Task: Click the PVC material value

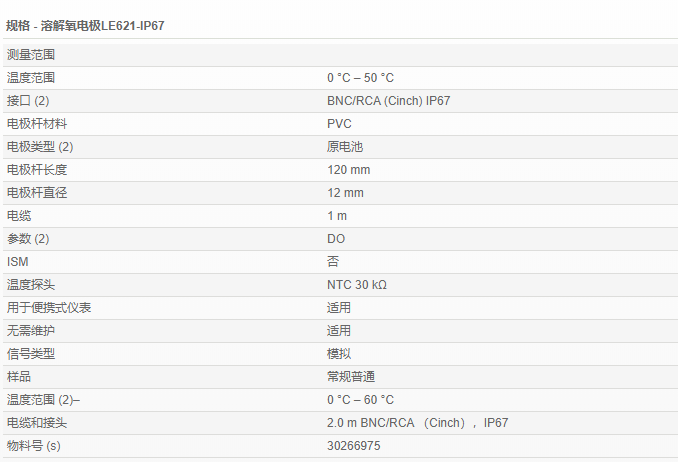Action: 338,124
